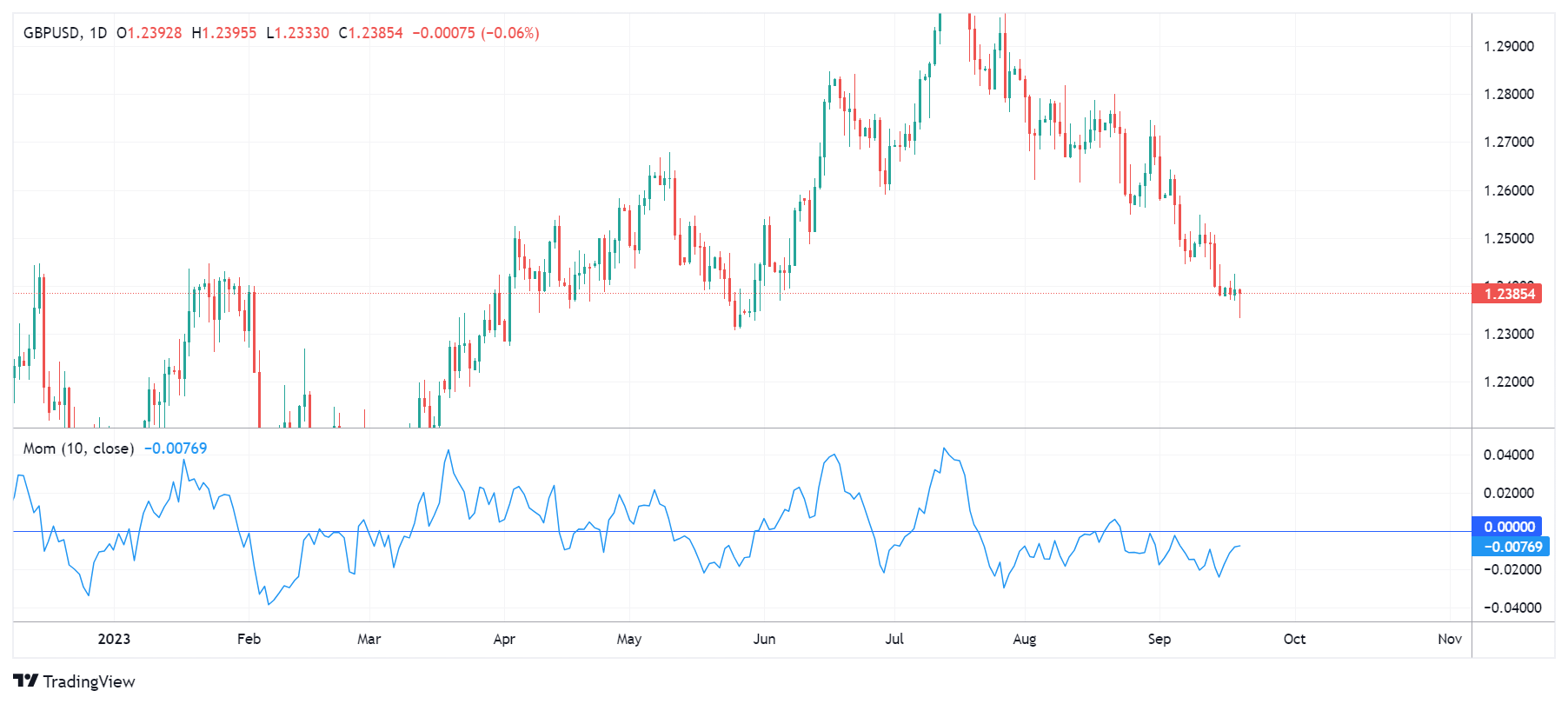The image size is (1568, 704).
Task: Click the 1.23000 price axis label
Action: point(1509,334)
